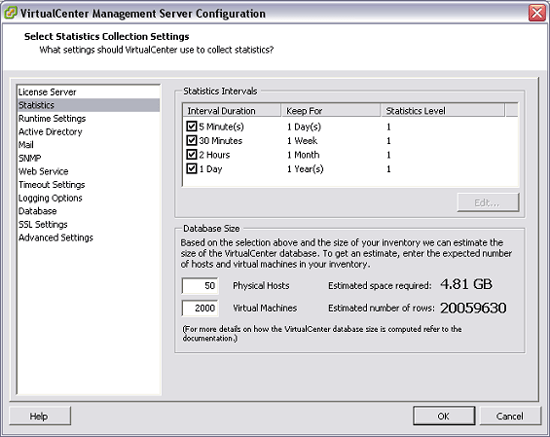550x437 pixels.
Task: Toggle the 5 Minute(s) interval checkbox
Action: (192, 126)
